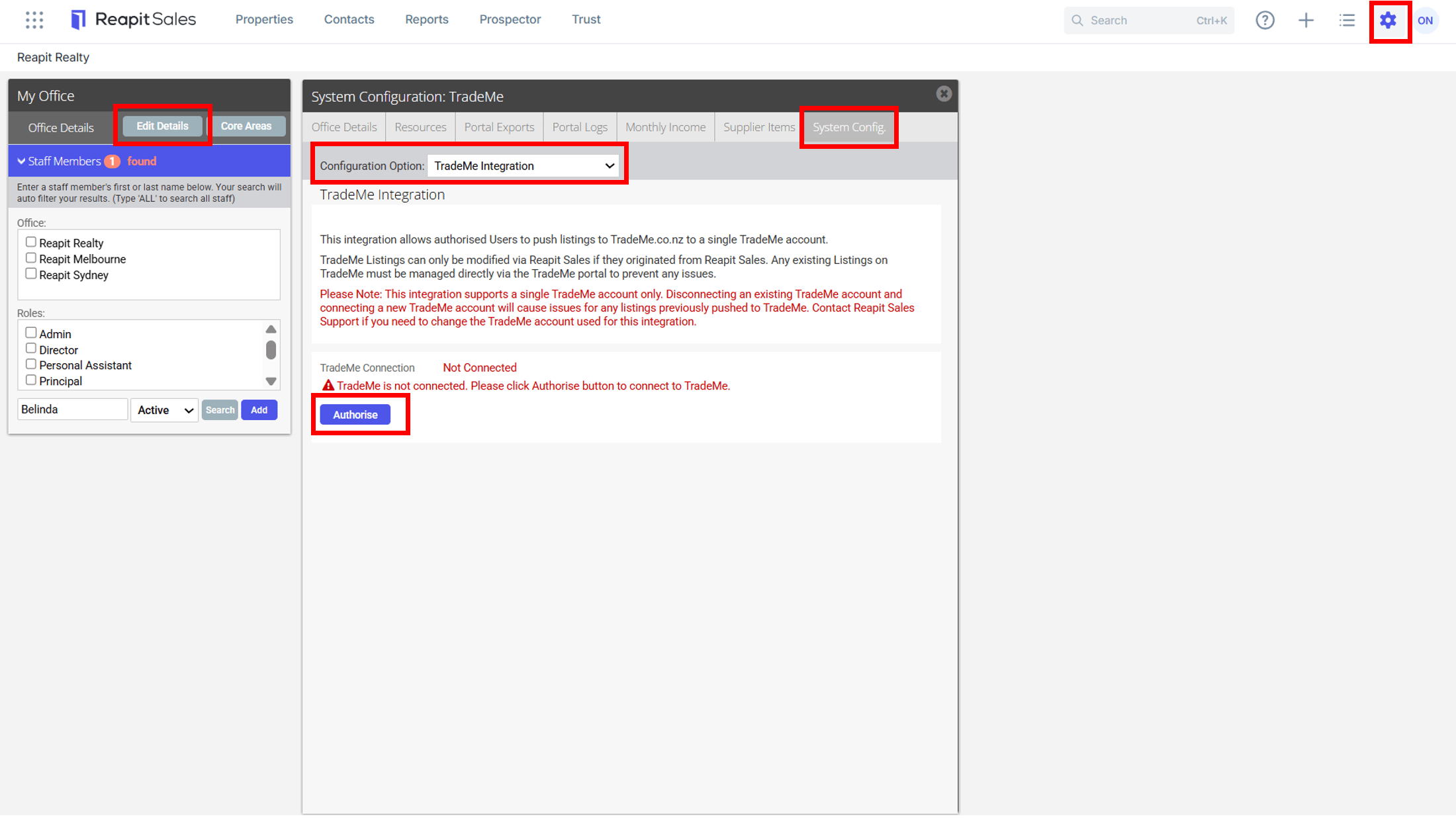Close the System Configuration panel

coord(944,94)
